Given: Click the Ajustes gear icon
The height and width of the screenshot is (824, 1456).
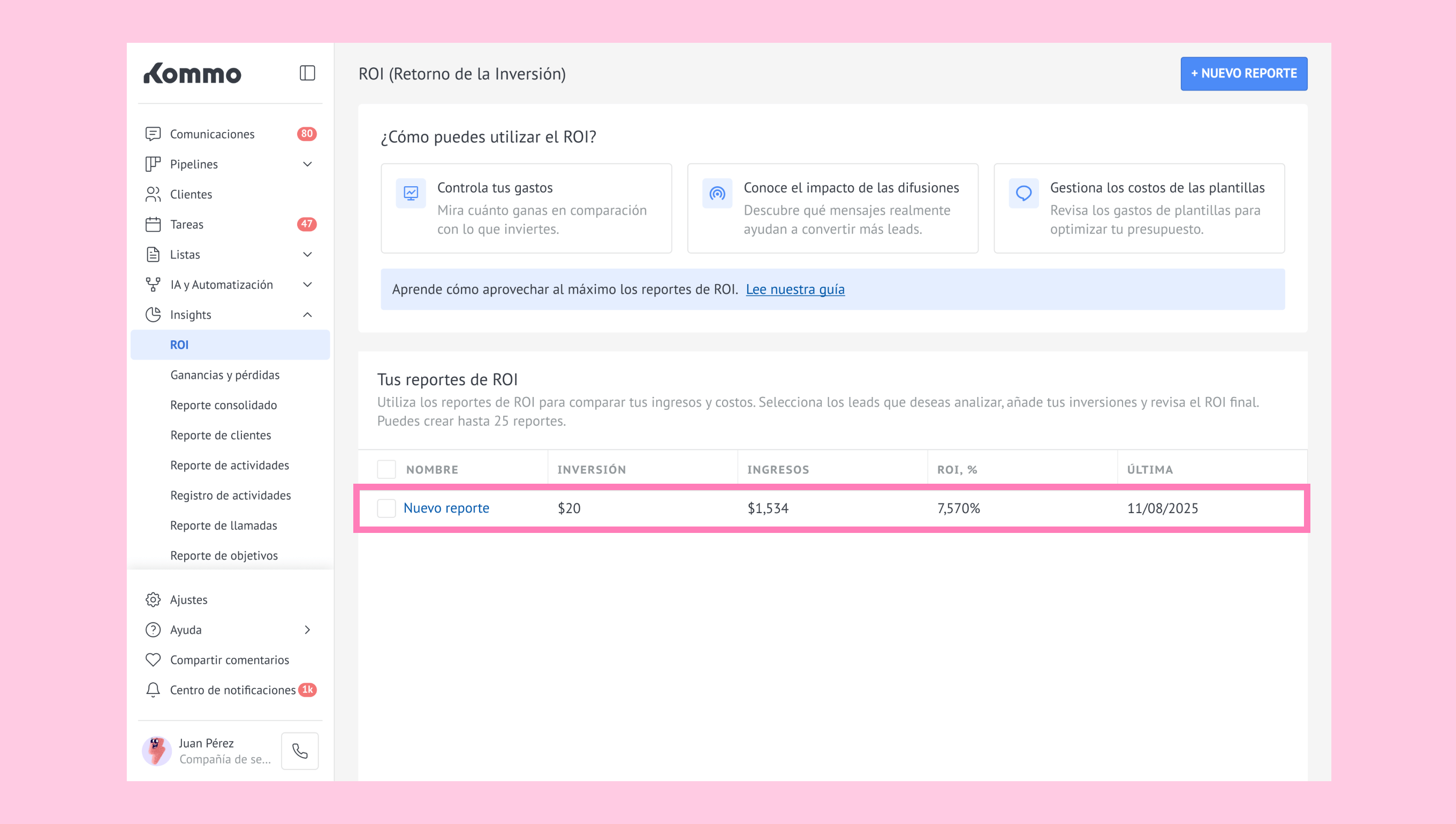Looking at the screenshot, I should tap(153, 599).
